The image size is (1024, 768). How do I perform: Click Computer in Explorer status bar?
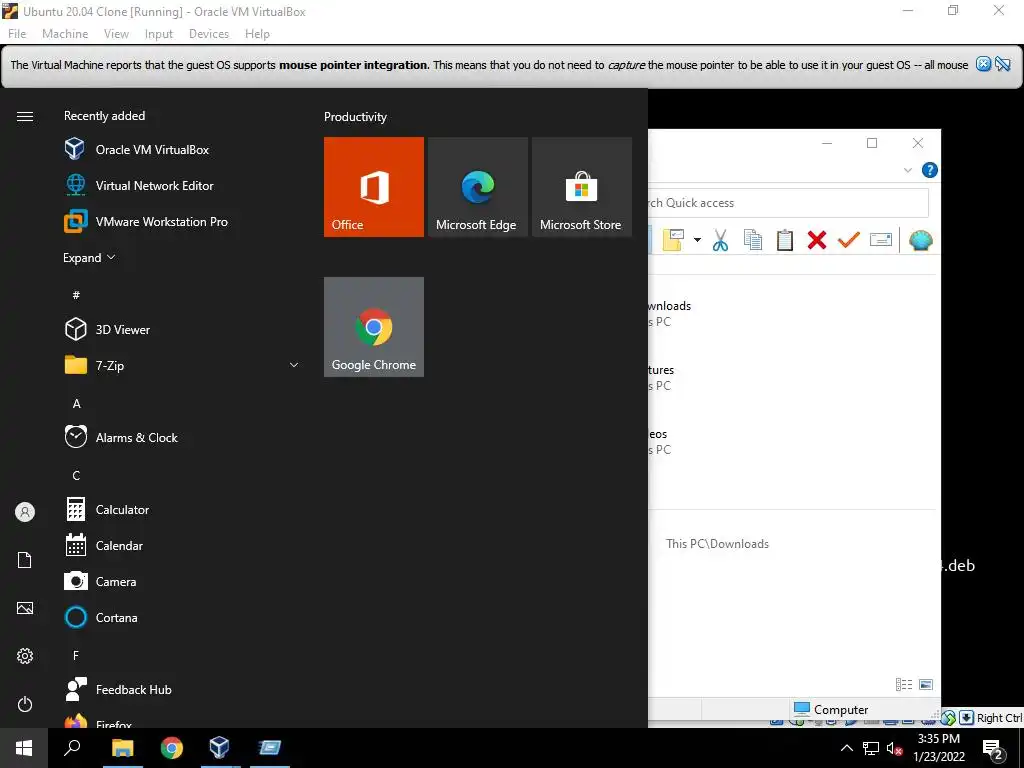tap(831, 709)
